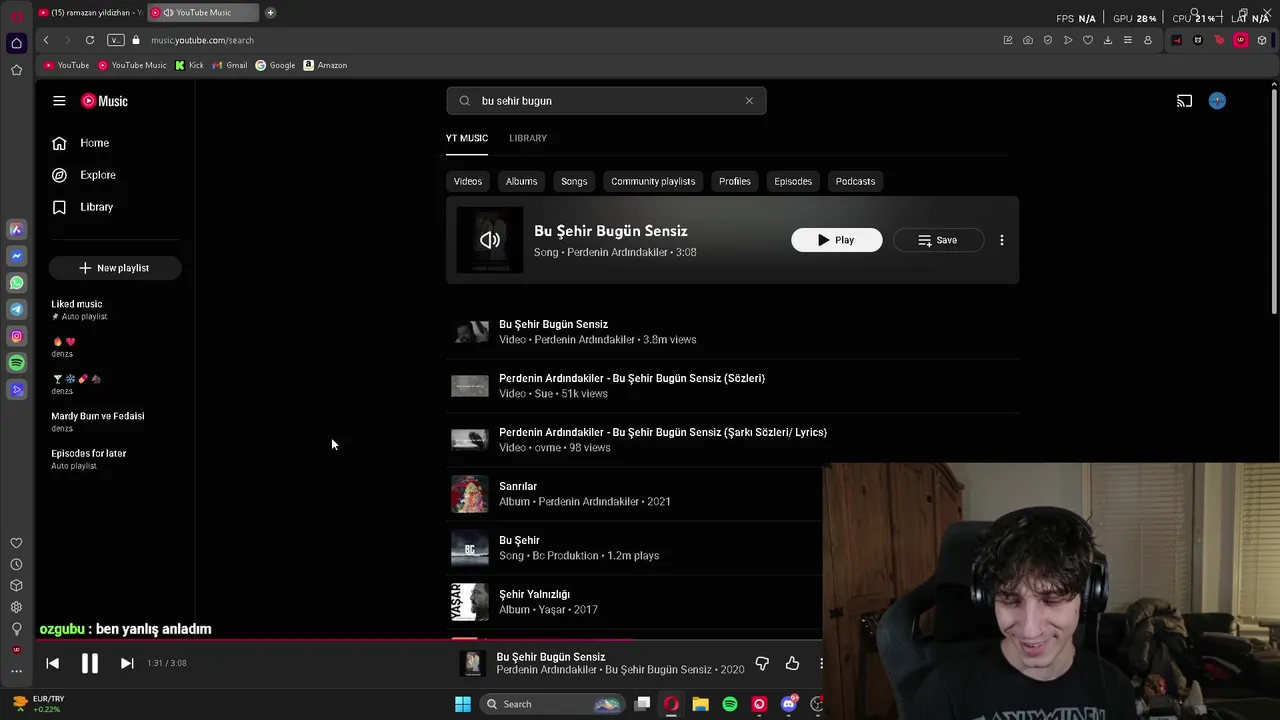Image resolution: width=1280 pixels, height=720 pixels.
Task: Open the Kick bookmark
Action: tap(189, 65)
